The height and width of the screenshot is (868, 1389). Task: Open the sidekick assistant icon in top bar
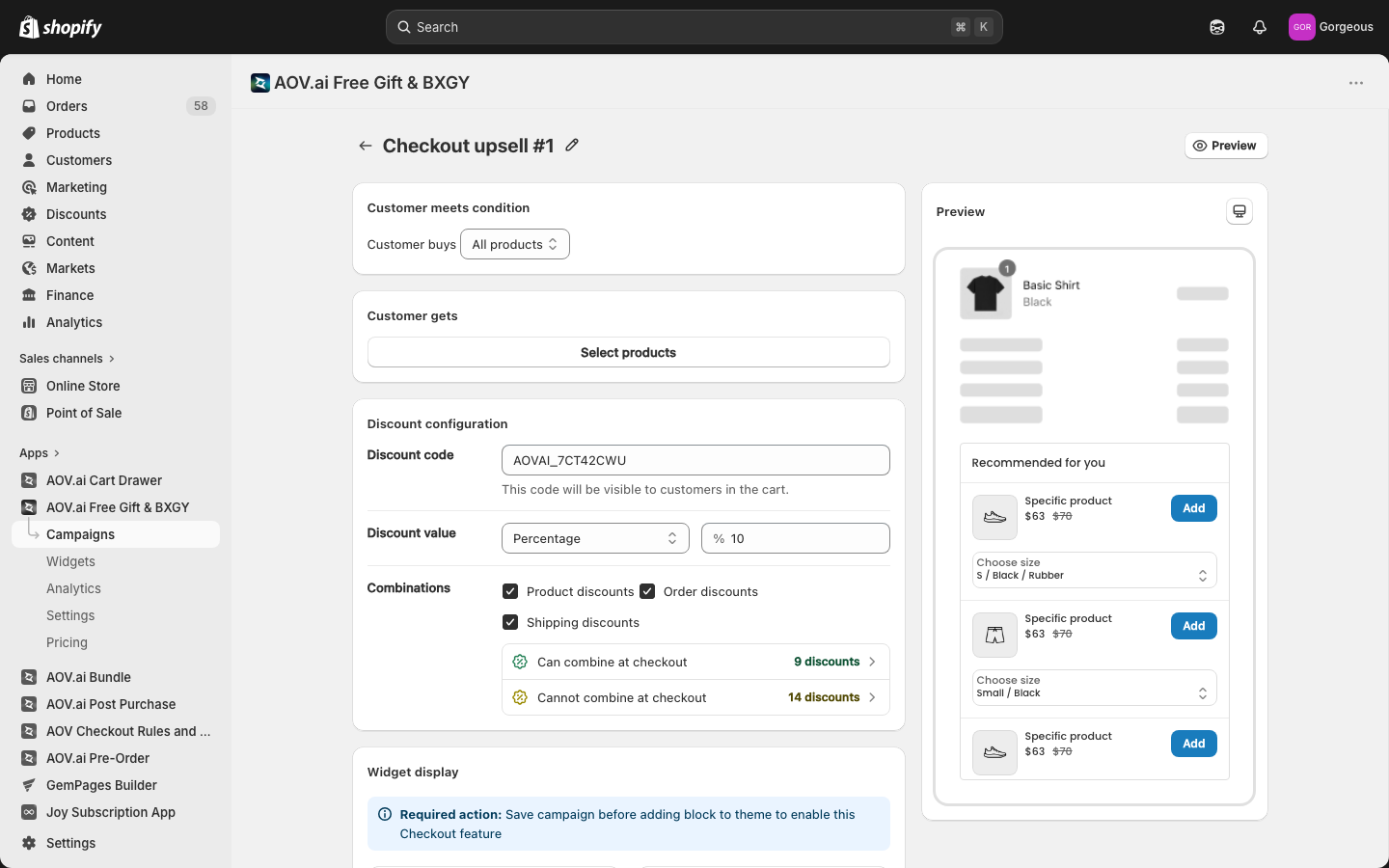click(x=1217, y=27)
